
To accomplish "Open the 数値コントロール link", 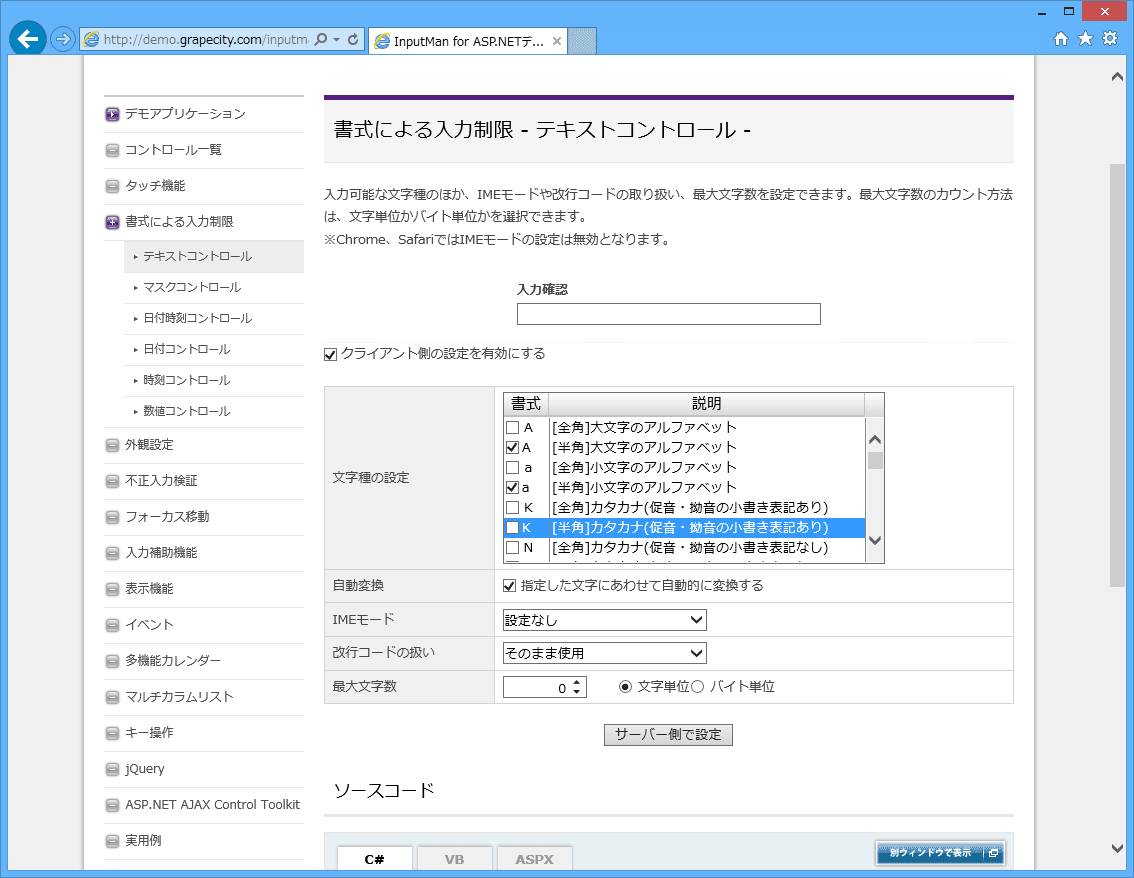I will click(187, 412).
